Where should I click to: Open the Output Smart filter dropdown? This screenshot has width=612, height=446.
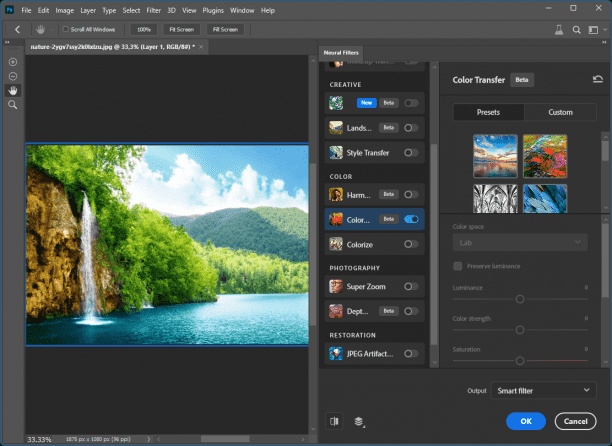tap(544, 391)
